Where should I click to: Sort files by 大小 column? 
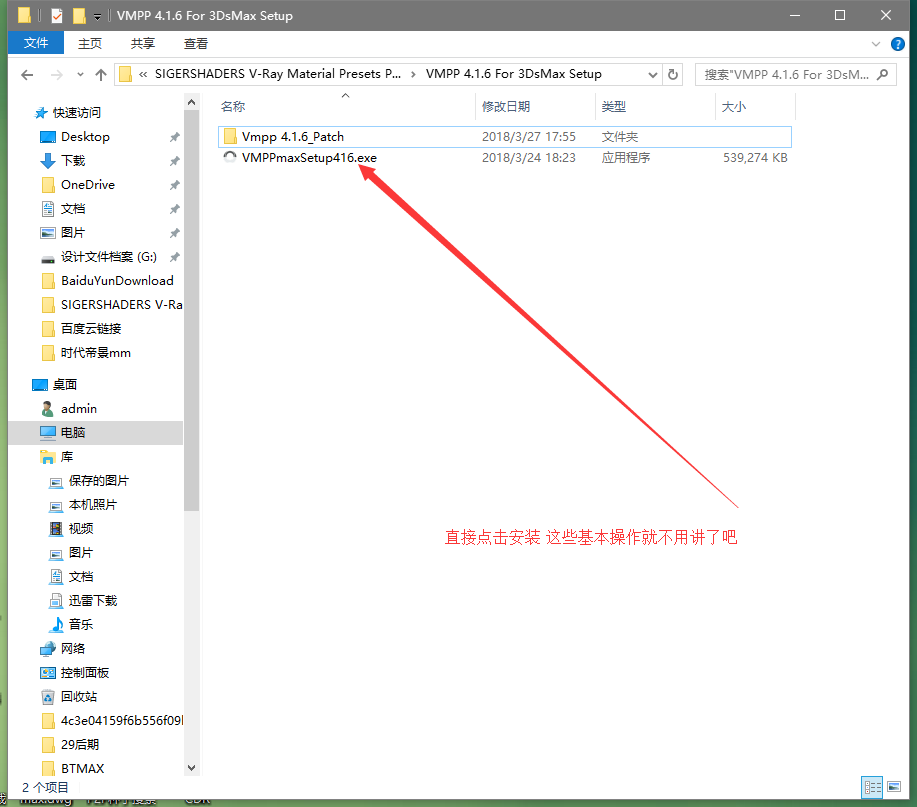pos(733,106)
